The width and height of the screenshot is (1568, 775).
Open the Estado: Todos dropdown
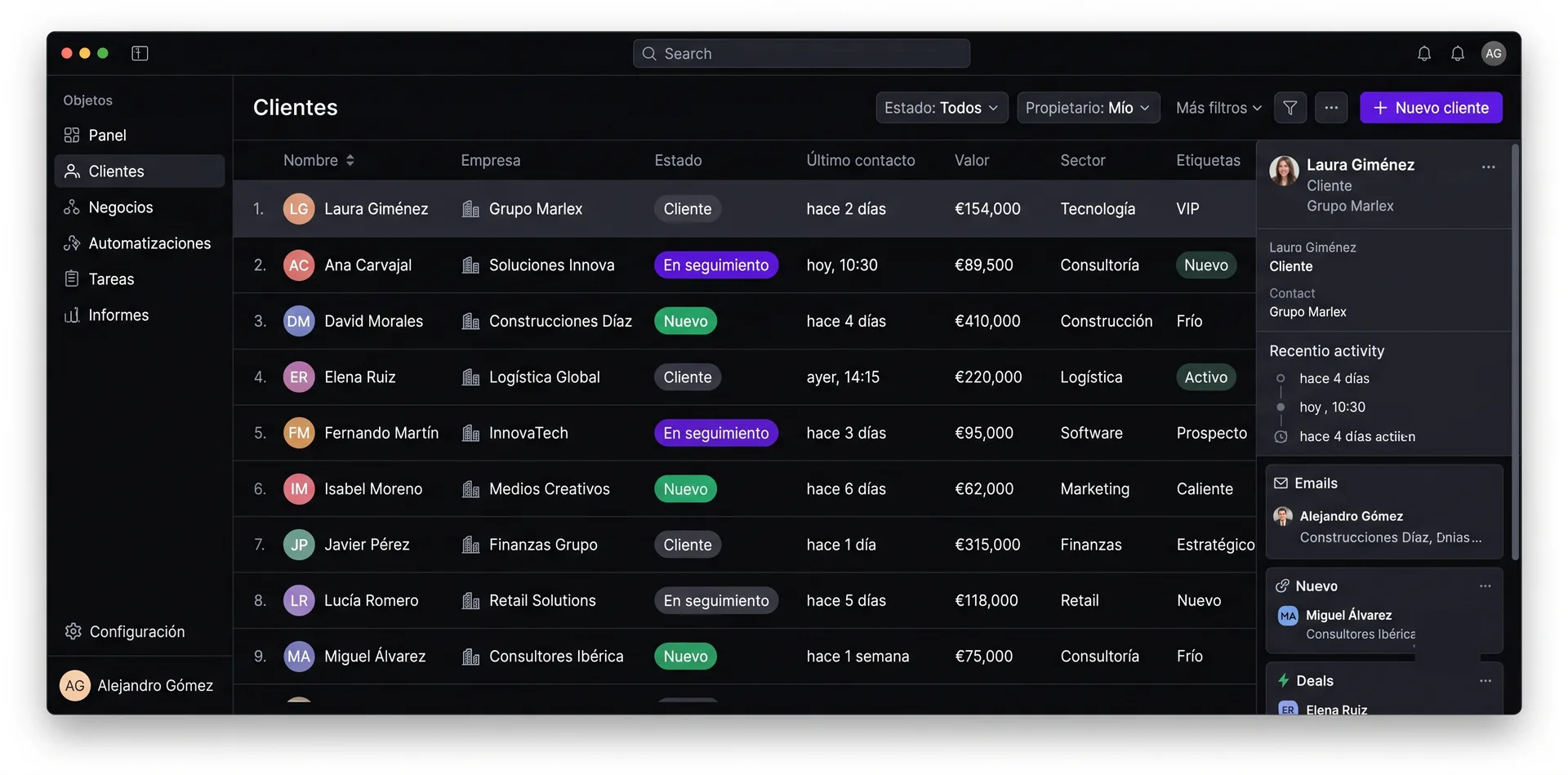tap(942, 108)
